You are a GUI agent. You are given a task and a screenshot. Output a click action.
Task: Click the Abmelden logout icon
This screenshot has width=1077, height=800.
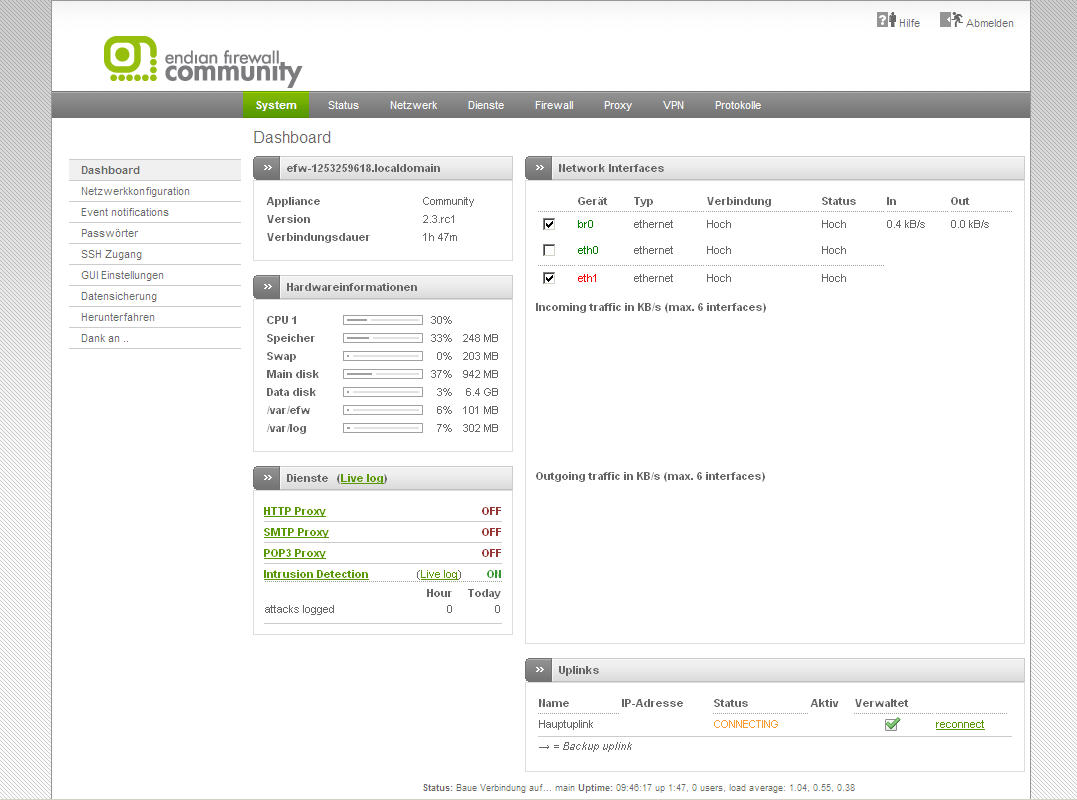(950, 21)
